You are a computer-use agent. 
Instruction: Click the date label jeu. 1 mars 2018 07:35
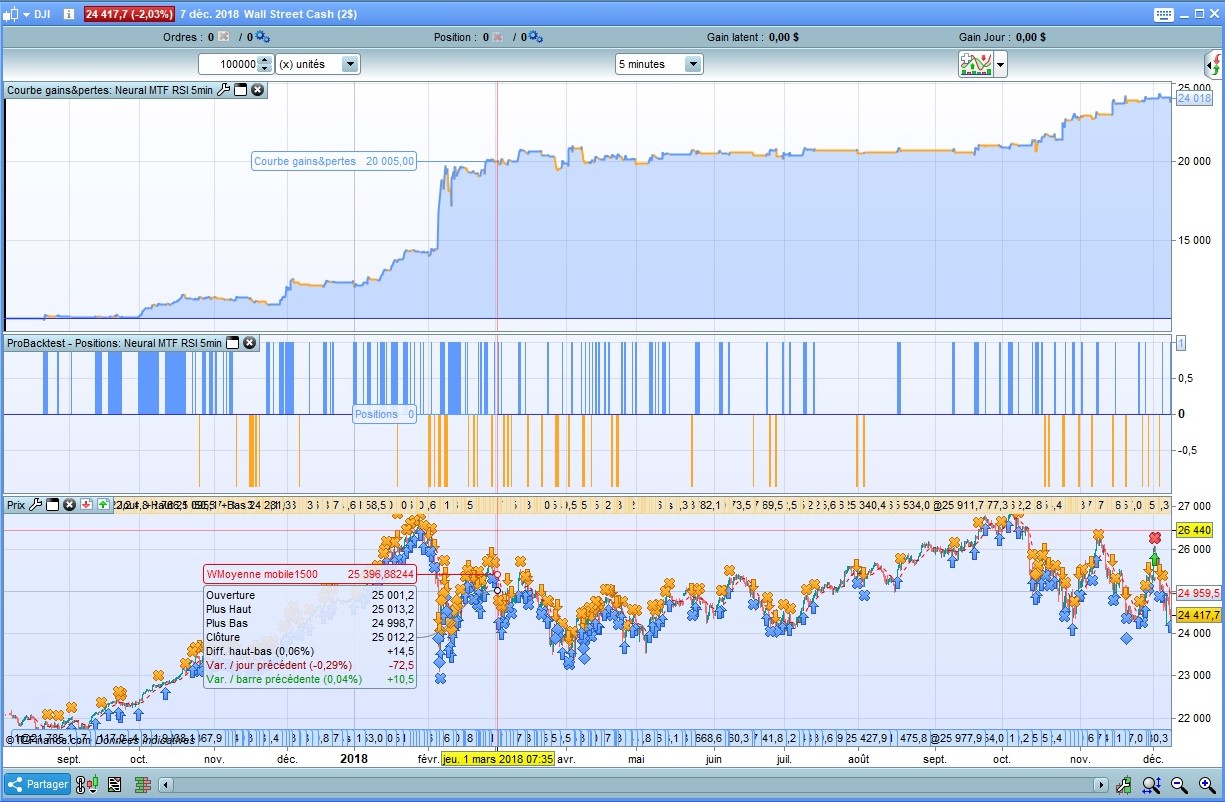click(497, 759)
